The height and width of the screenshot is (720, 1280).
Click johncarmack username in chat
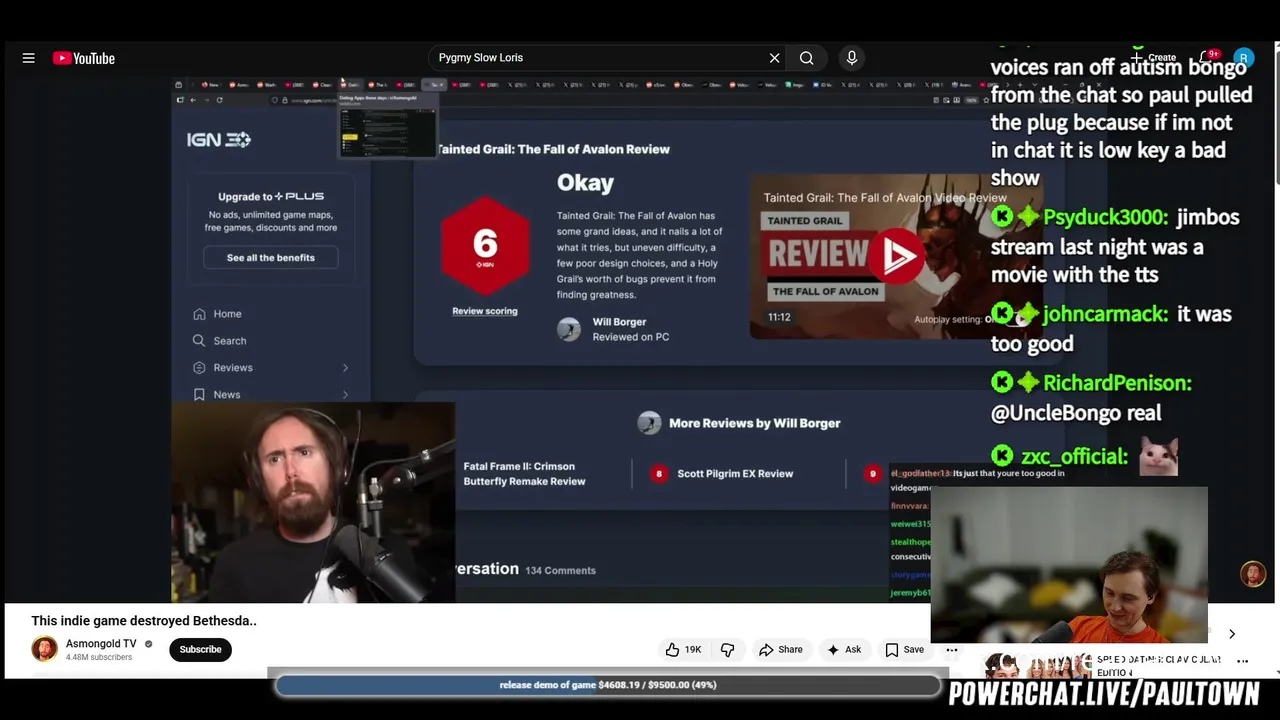point(1105,314)
